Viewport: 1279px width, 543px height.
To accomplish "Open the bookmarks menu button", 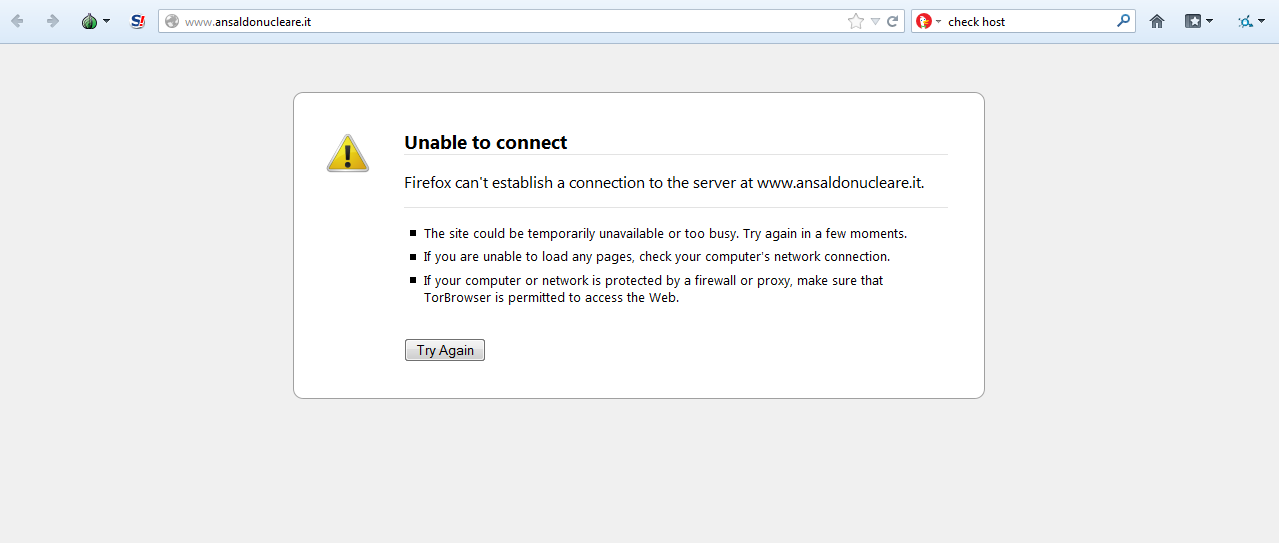I will point(1198,21).
